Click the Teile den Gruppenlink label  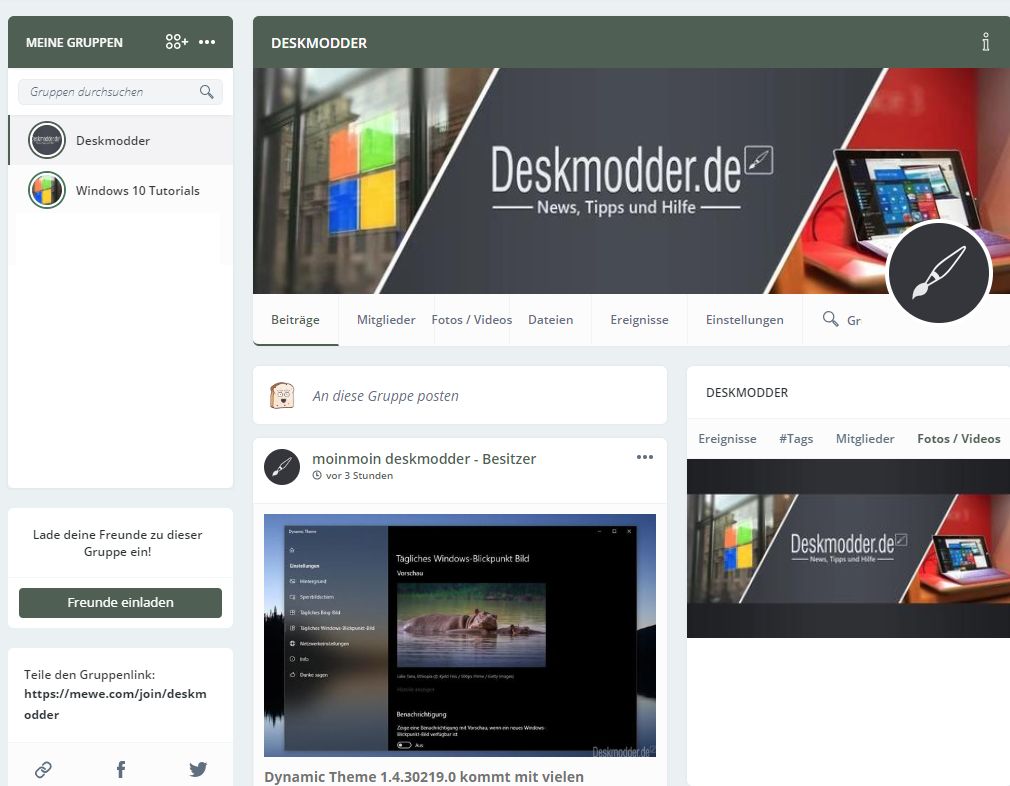90,675
